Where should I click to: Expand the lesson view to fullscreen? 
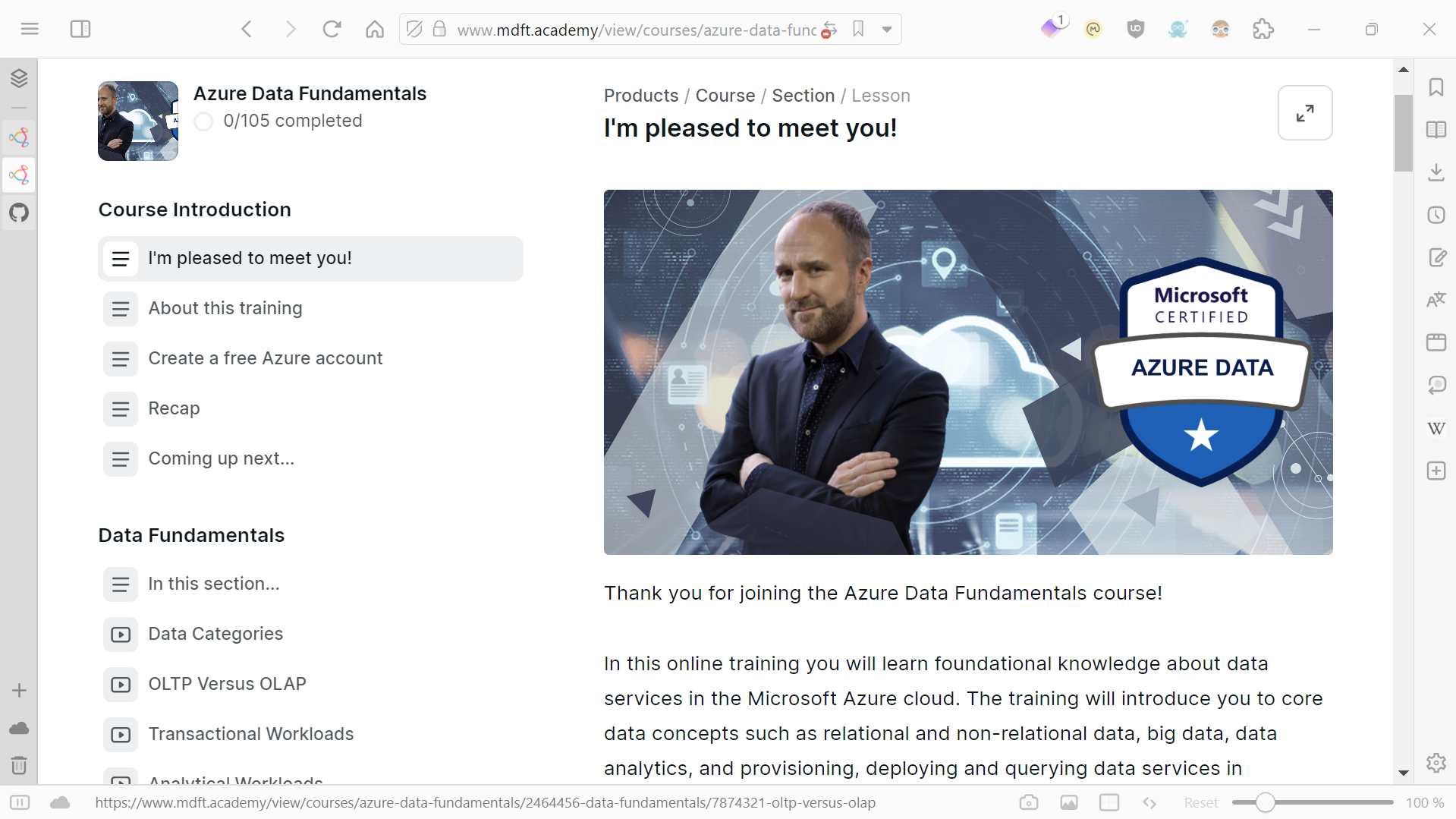(x=1305, y=112)
